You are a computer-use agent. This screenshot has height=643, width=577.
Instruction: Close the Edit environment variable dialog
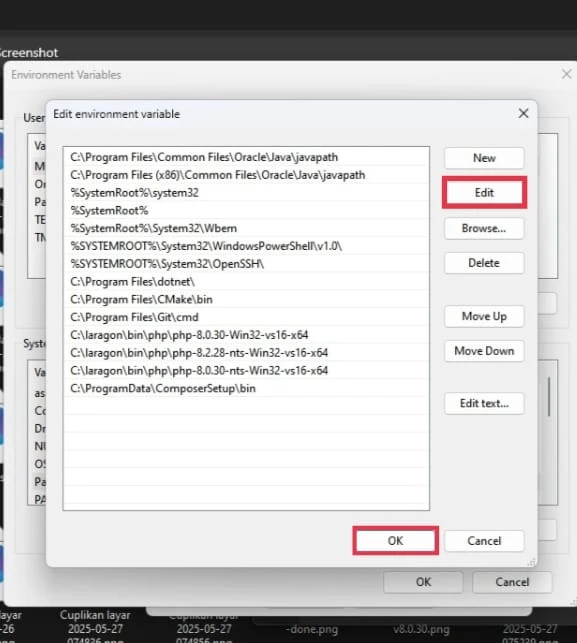523,114
